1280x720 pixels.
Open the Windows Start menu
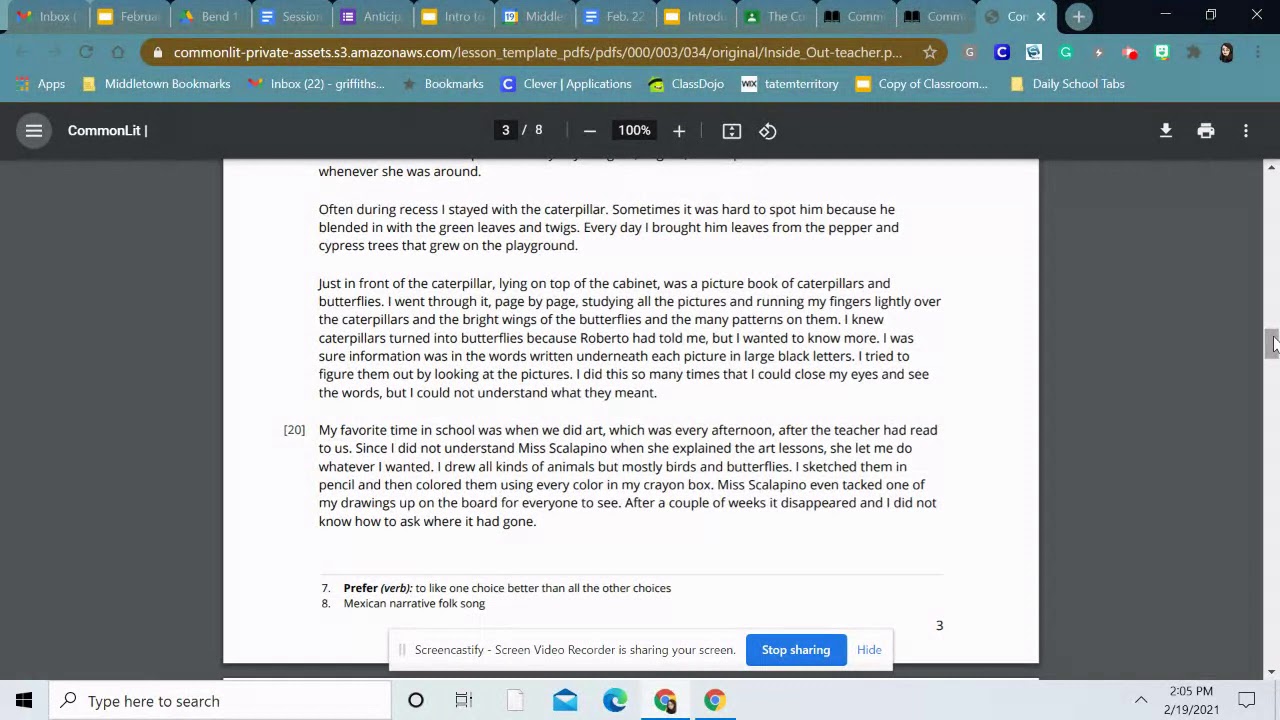pos(24,701)
